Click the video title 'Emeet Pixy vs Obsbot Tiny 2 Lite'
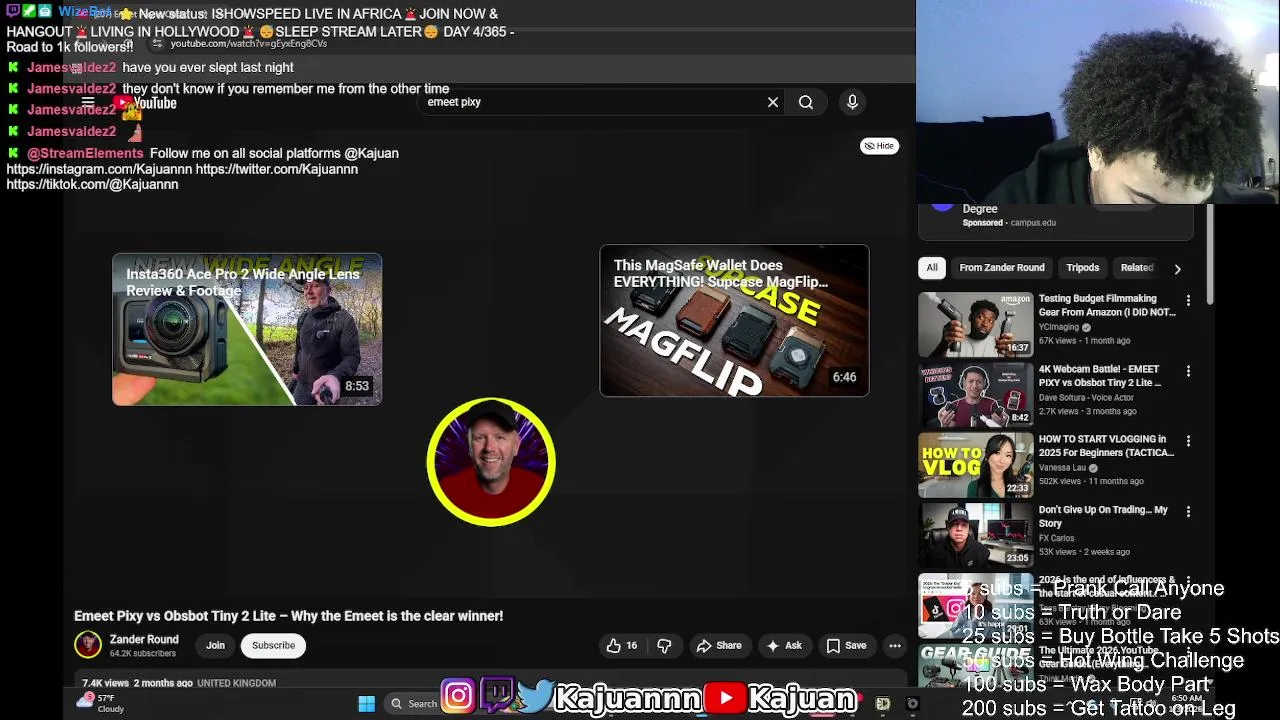Viewport: 1280px width, 720px height. click(288, 616)
